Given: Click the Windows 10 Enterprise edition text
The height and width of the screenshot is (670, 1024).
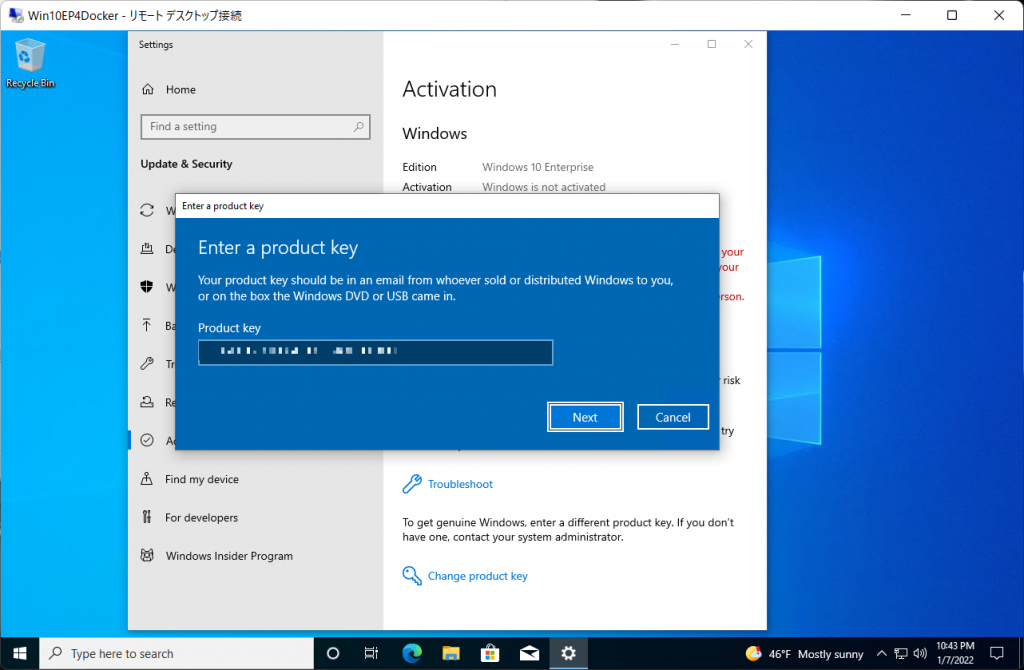Looking at the screenshot, I should click(x=537, y=167).
